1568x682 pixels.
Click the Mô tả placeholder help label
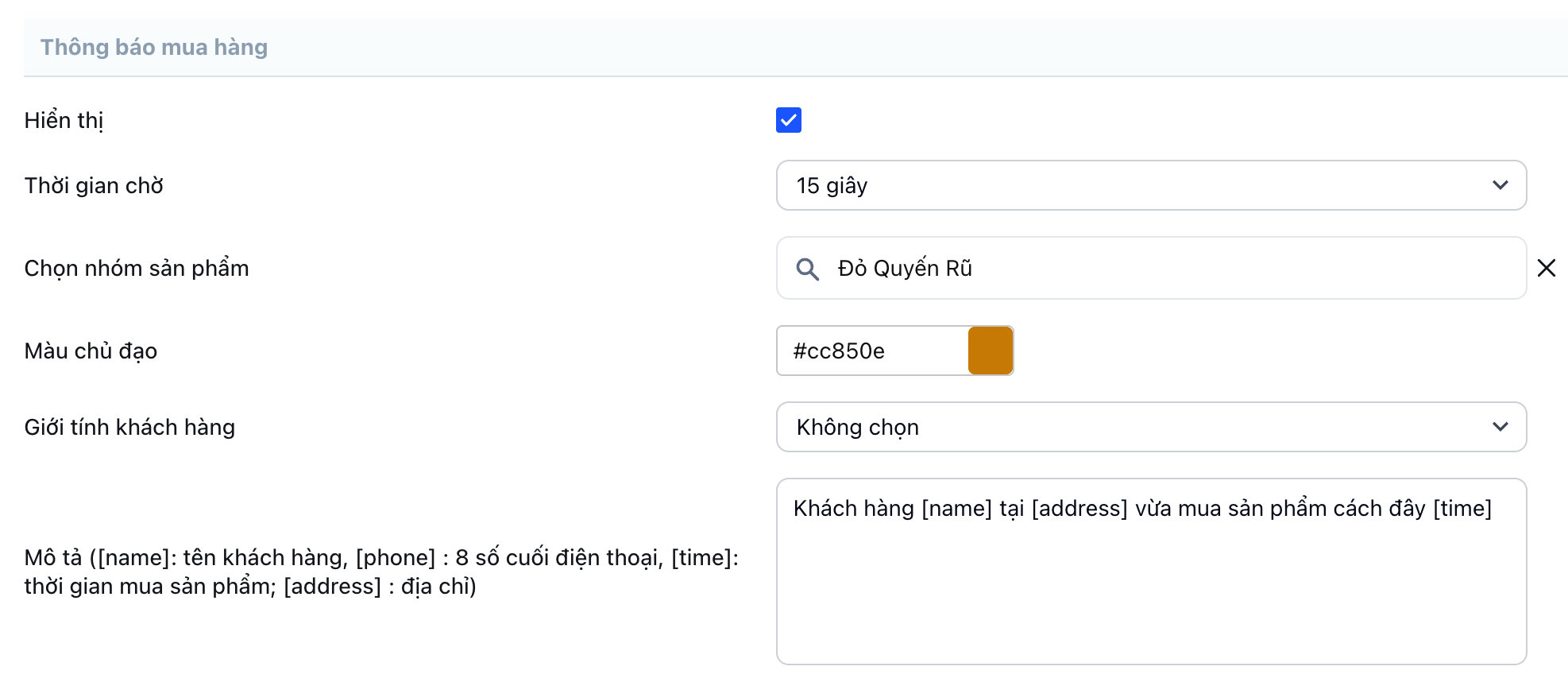point(381,572)
